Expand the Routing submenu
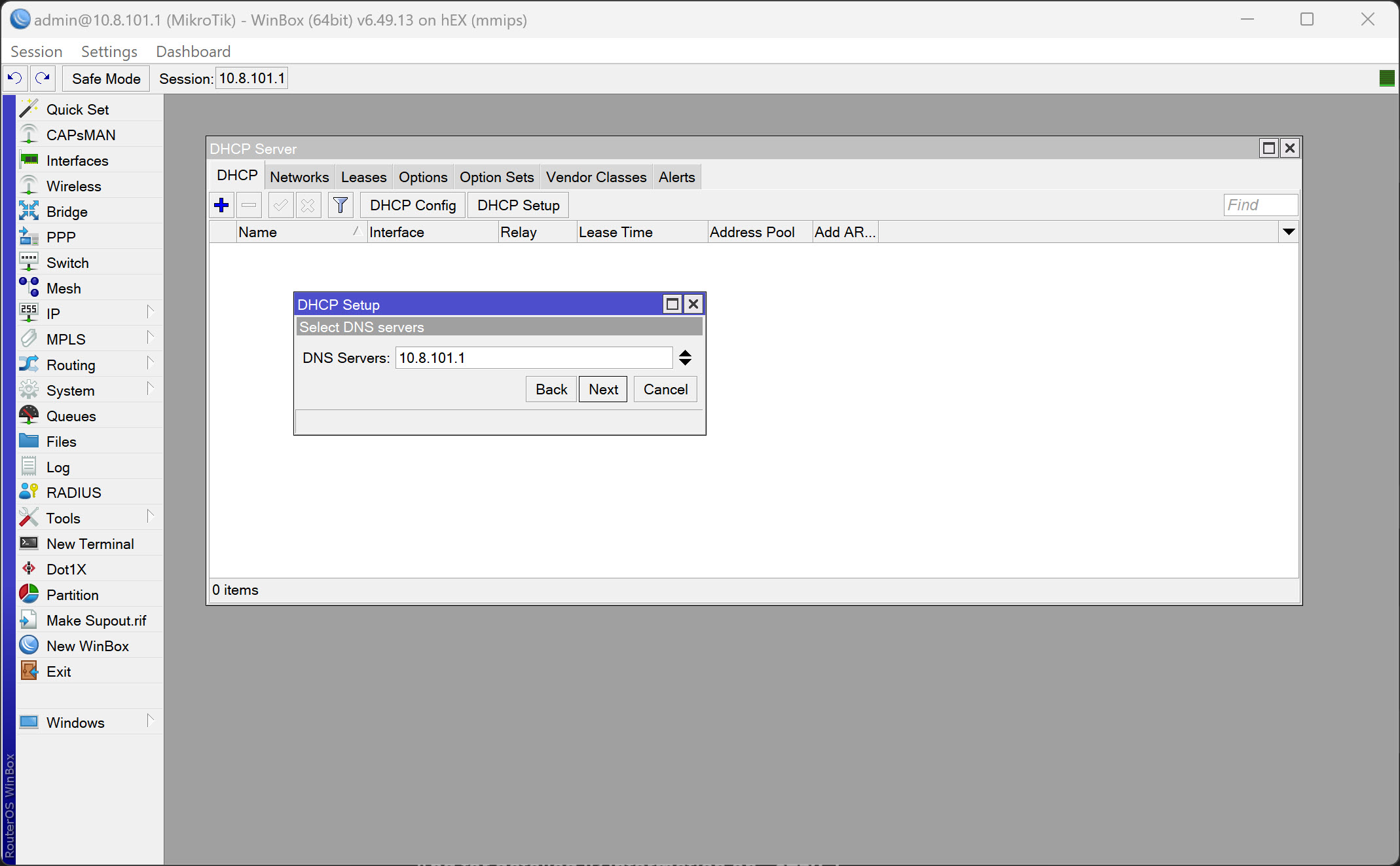This screenshot has width=1400, height=866. click(x=70, y=364)
